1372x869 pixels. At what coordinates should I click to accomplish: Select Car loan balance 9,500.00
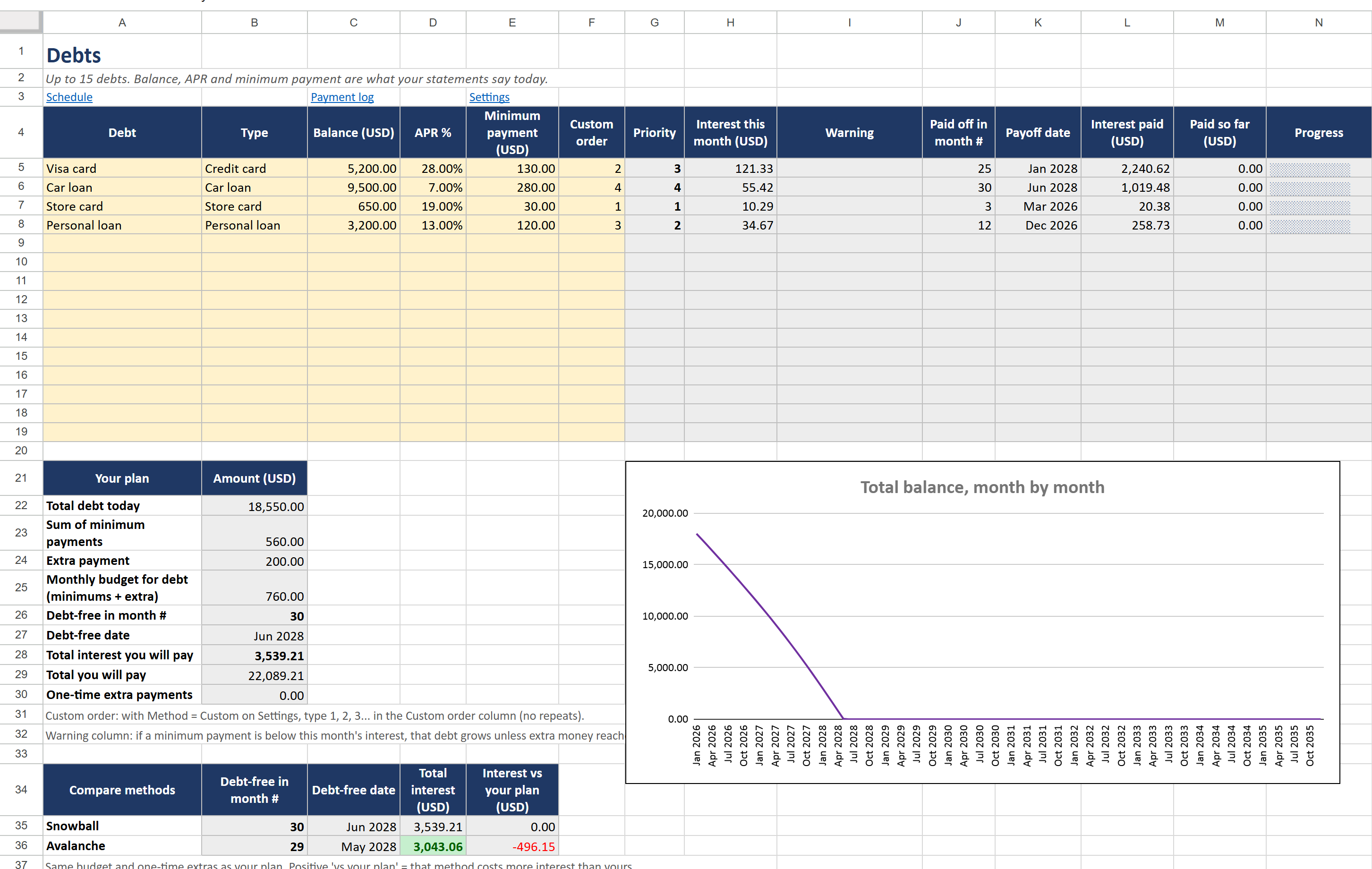[x=353, y=187]
